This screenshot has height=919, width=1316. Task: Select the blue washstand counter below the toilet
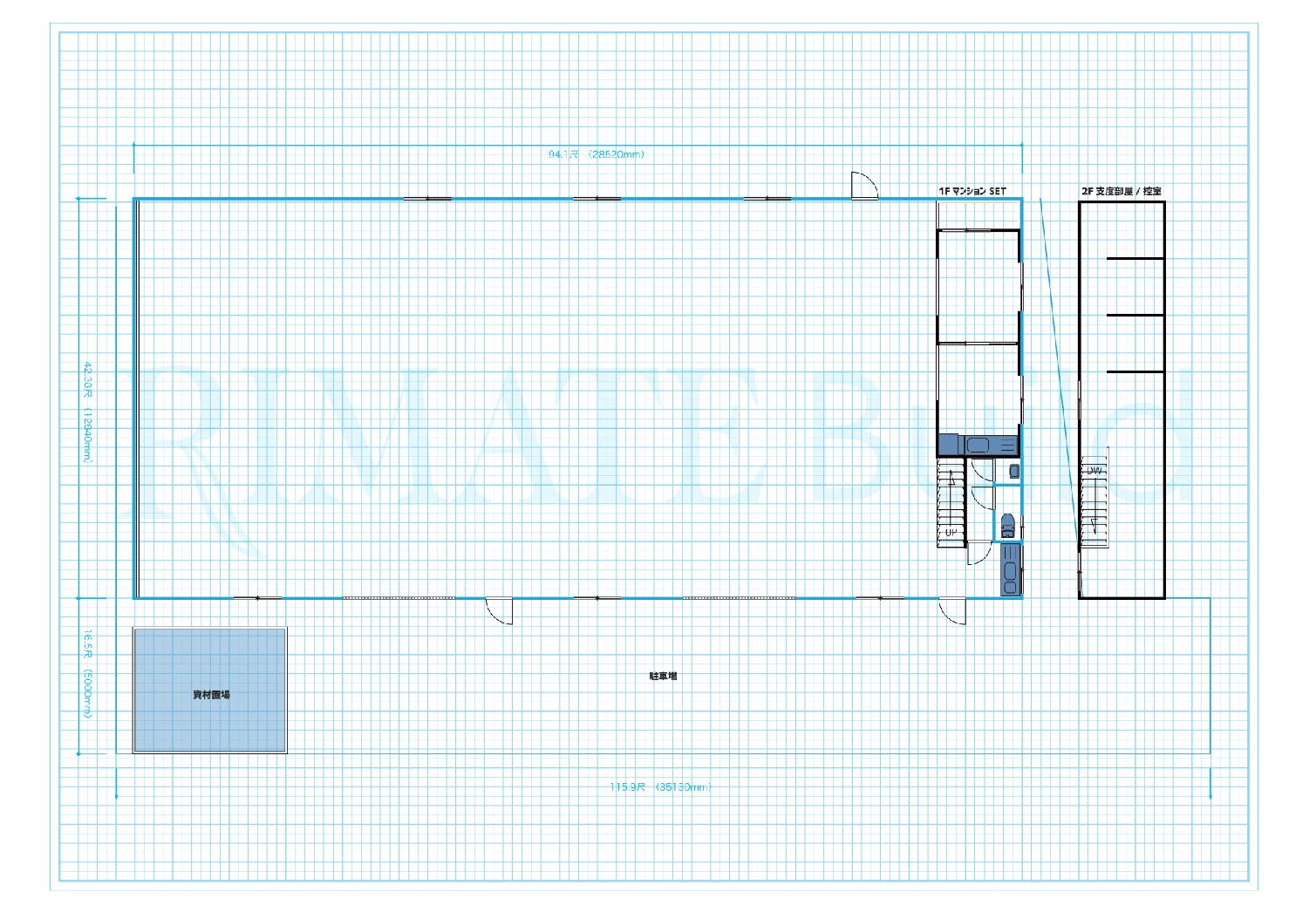click(1010, 569)
